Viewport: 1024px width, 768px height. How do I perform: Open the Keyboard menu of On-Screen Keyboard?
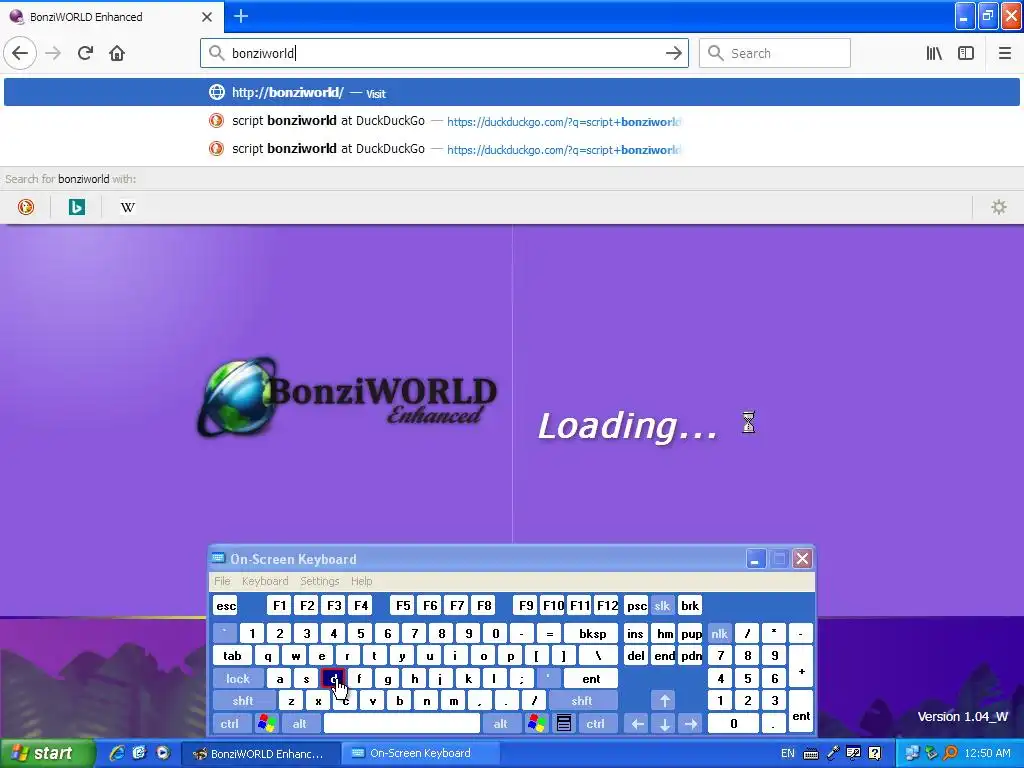pos(264,581)
